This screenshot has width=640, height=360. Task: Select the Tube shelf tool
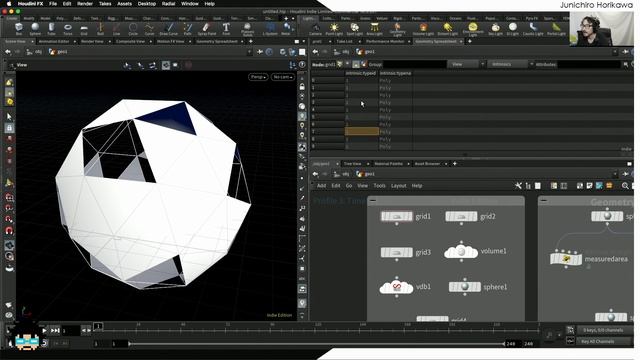[x=51, y=28]
